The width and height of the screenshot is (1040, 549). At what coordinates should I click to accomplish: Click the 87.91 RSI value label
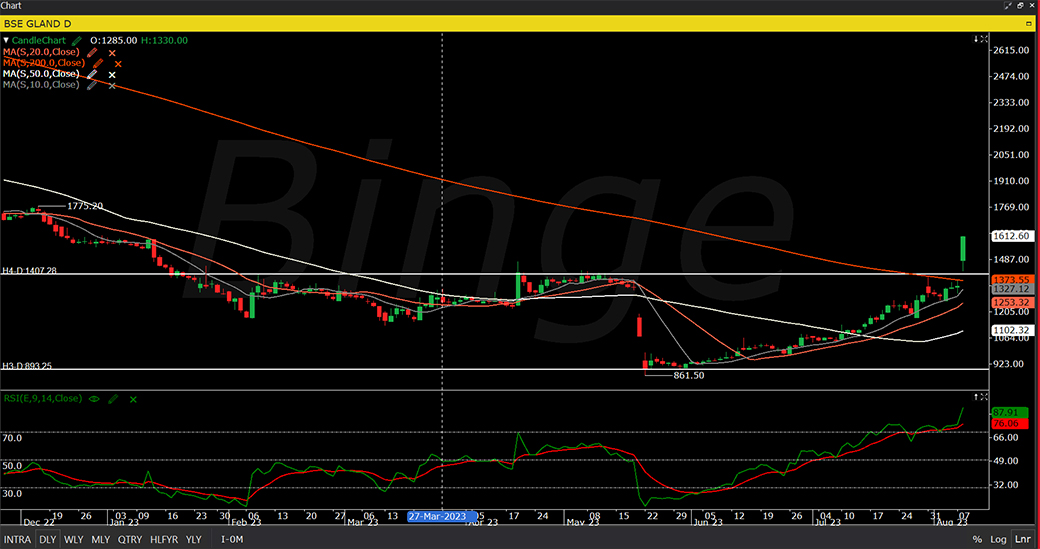[1009, 412]
